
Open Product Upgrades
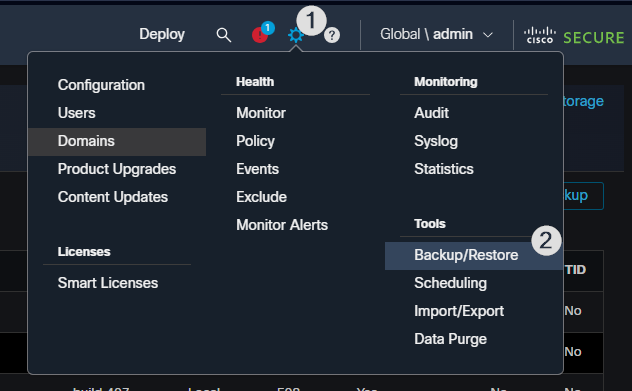pyautogui.click(x=117, y=169)
